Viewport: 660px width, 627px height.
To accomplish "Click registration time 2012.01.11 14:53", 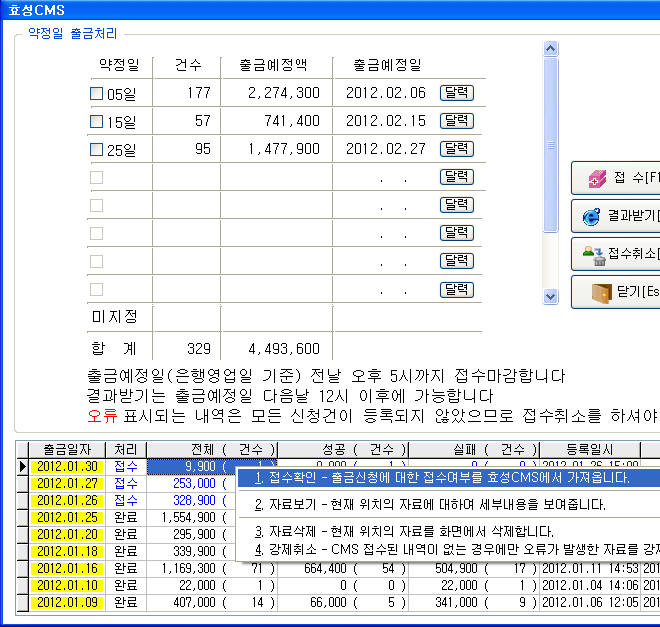I will [590, 569].
